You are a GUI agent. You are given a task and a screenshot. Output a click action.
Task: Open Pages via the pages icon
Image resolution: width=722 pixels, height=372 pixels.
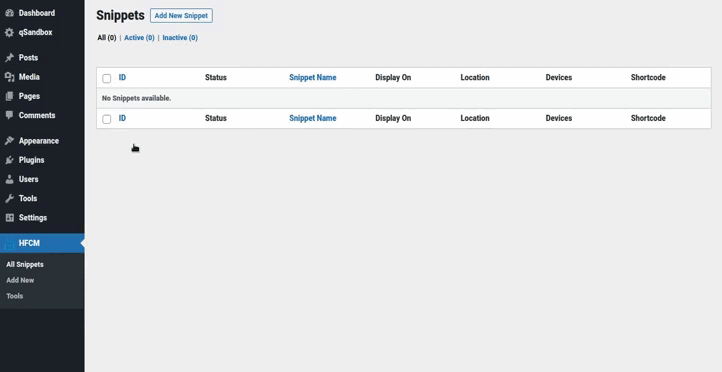[9, 96]
